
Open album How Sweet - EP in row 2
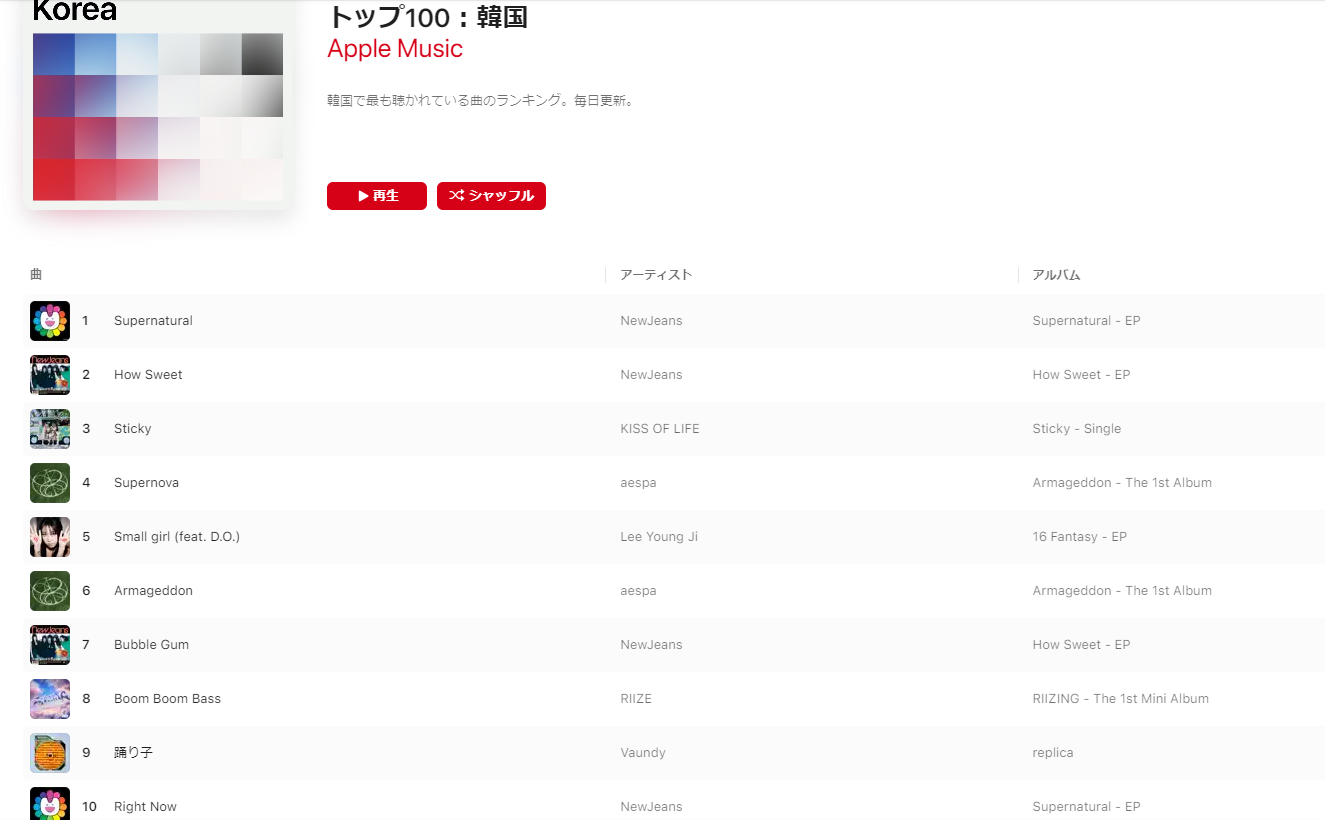click(x=1081, y=375)
